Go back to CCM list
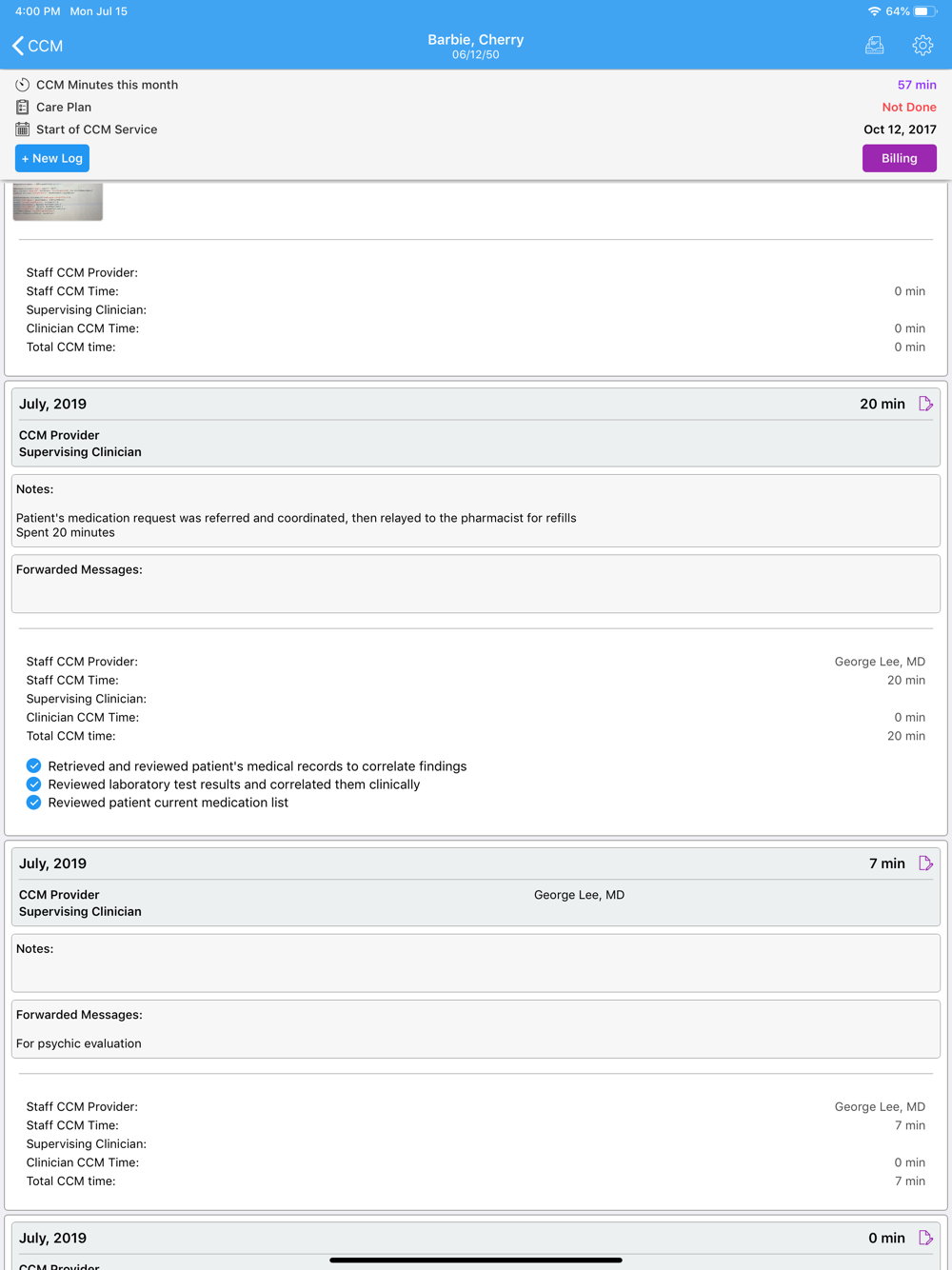 [x=38, y=46]
